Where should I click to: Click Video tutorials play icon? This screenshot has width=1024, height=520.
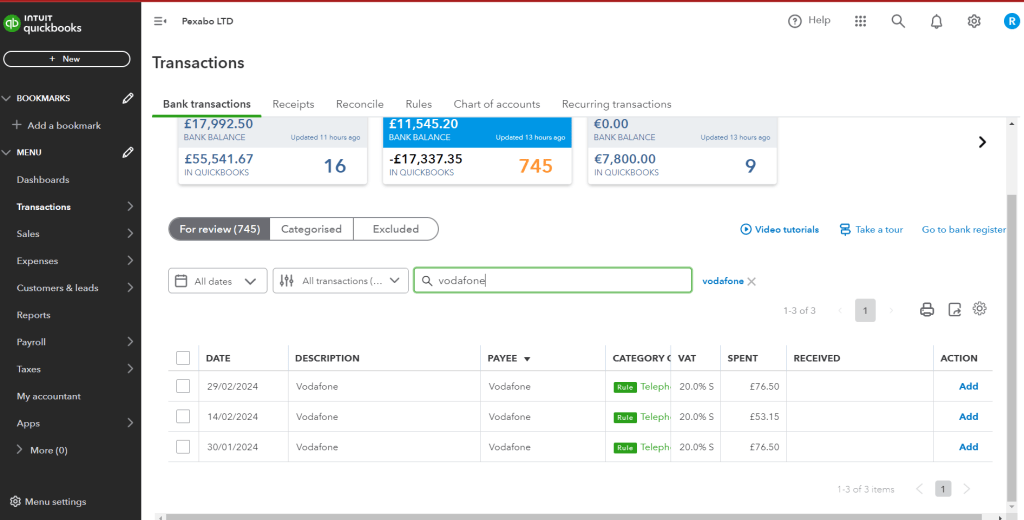(x=746, y=229)
